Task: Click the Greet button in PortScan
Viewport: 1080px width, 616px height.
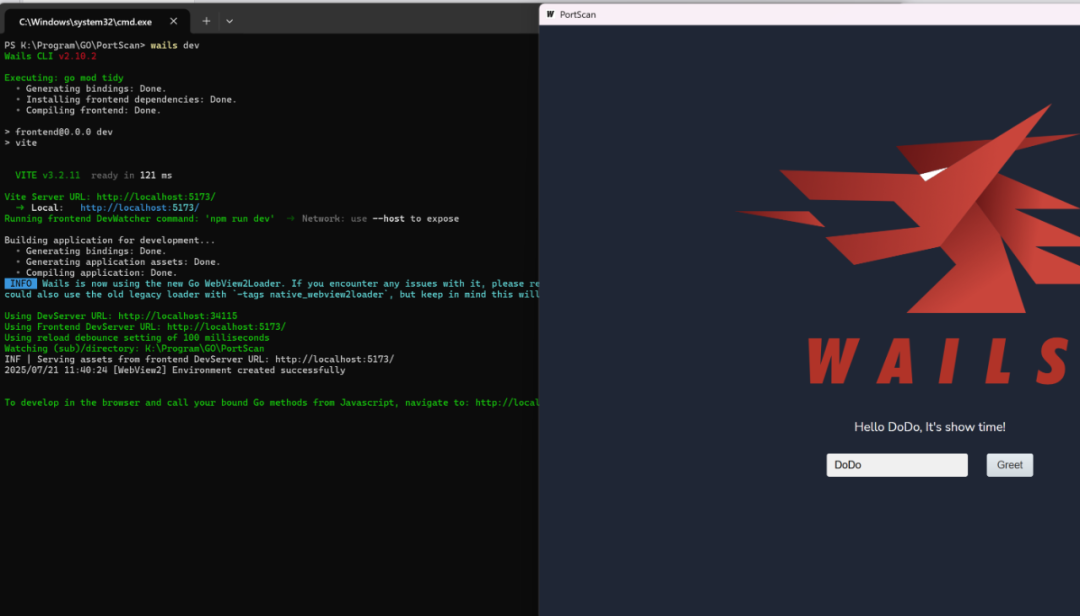Action: click(x=1009, y=465)
